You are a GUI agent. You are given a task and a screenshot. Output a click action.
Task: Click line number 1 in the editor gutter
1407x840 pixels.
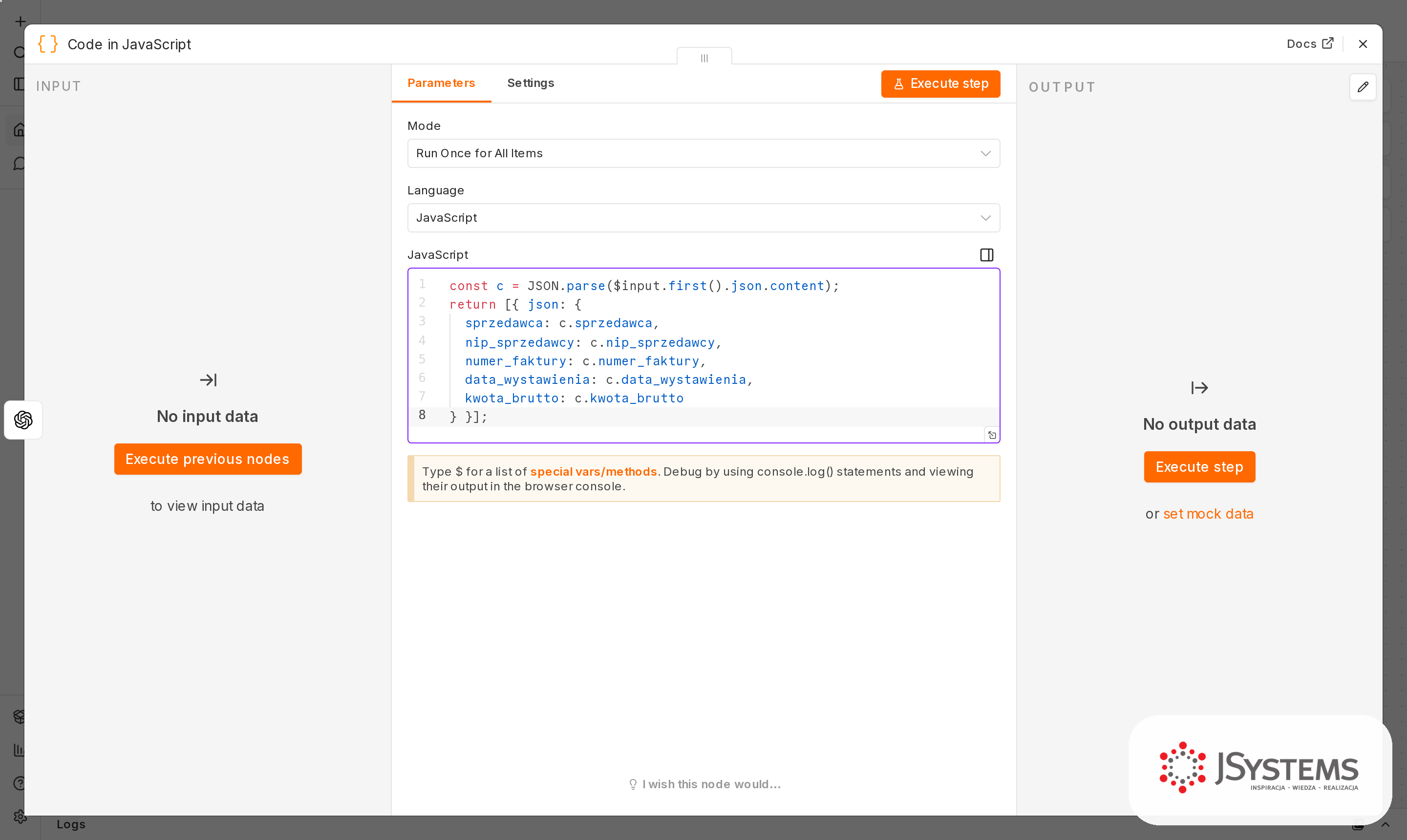pos(422,284)
